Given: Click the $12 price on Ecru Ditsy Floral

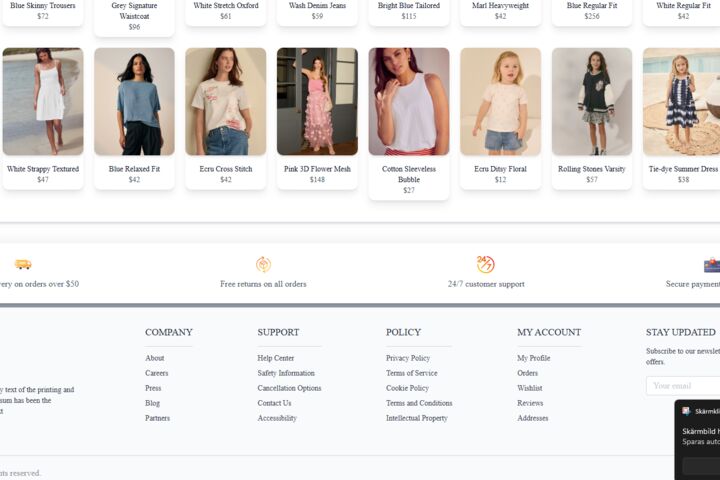Looking at the screenshot, I should click(501, 180).
